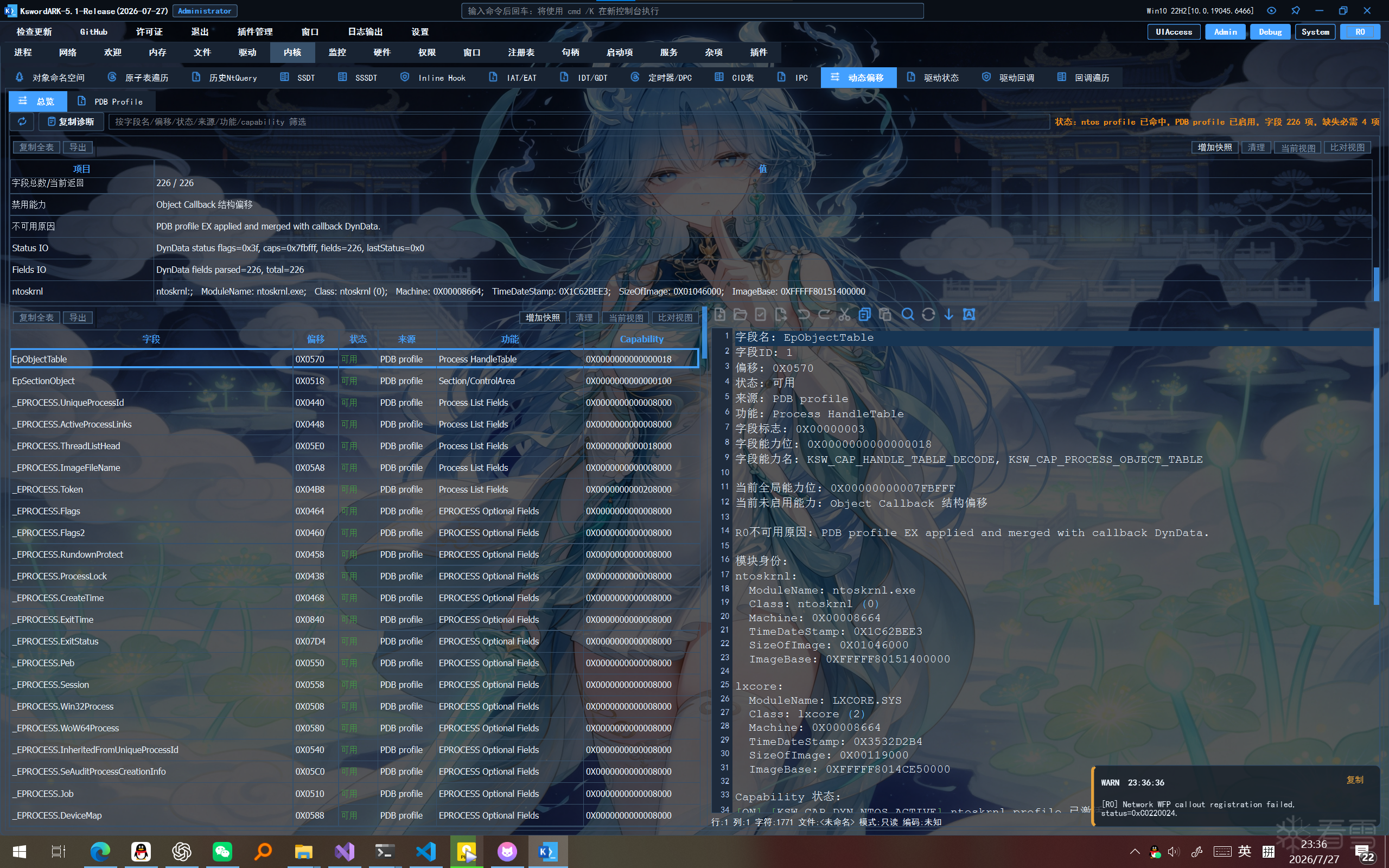
Task: Copy the WARN notification via 复制 link
Action: pos(1355,780)
